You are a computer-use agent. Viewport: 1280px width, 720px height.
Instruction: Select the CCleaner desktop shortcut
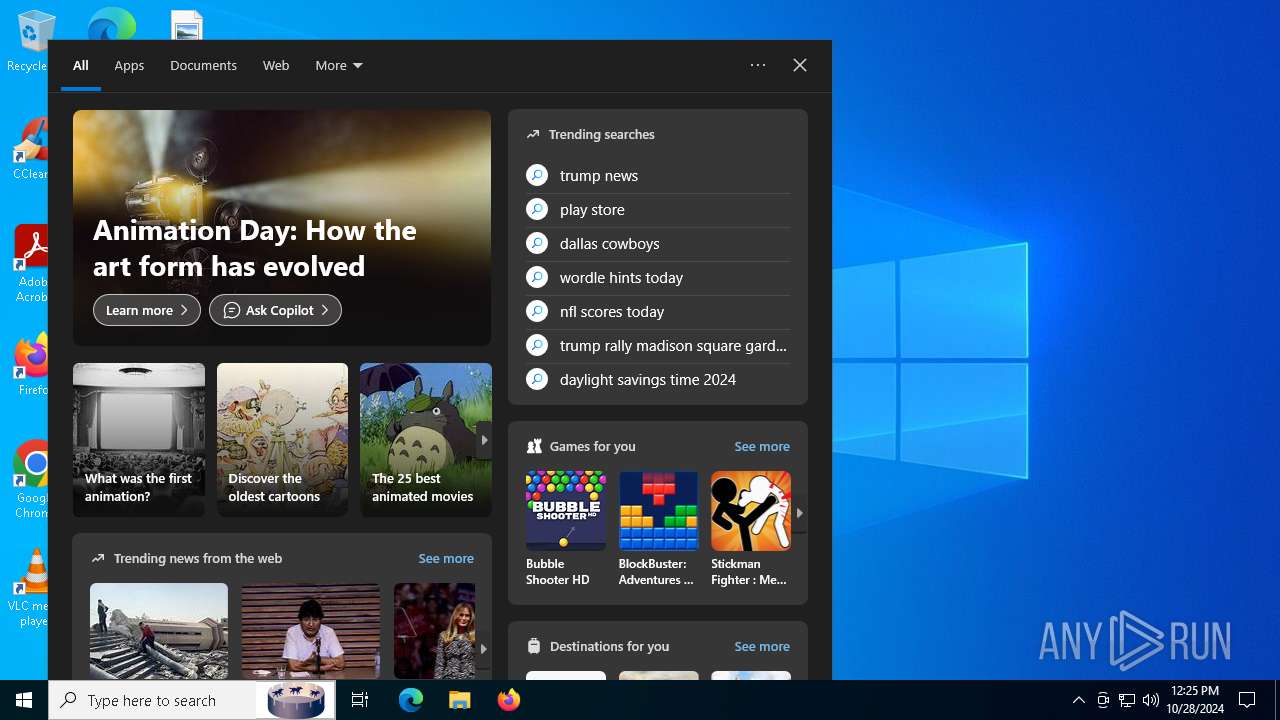(32, 150)
